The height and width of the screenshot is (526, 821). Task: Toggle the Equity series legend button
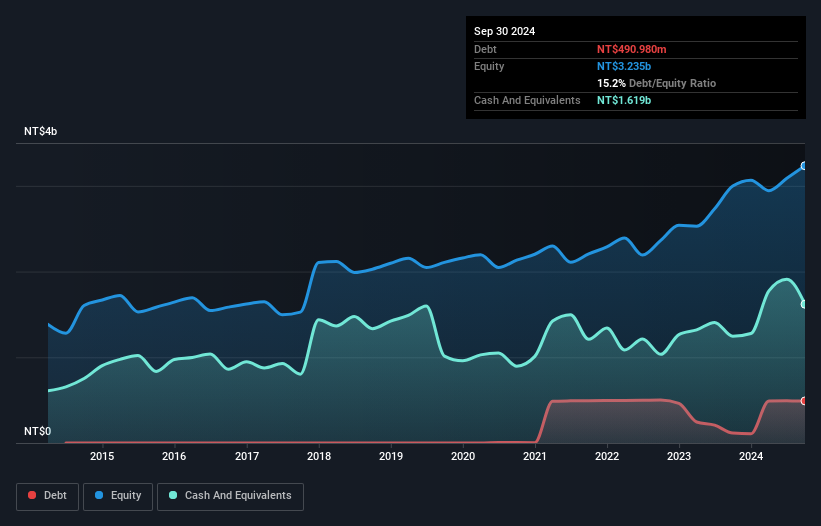[x=118, y=496]
